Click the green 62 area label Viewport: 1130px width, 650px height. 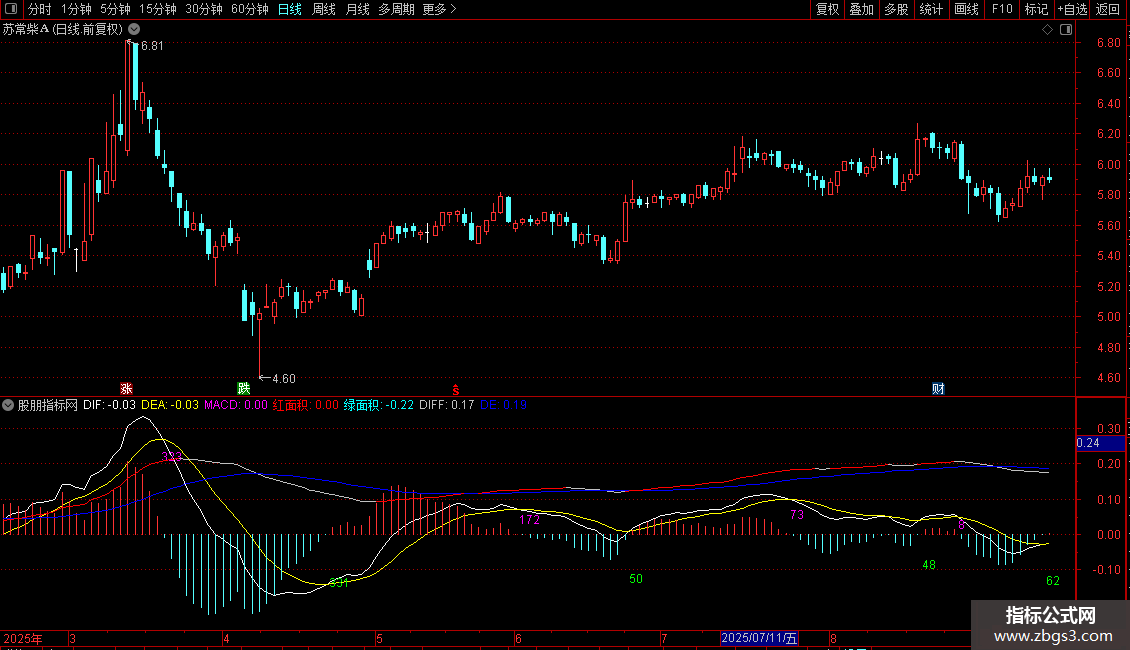point(1053,581)
